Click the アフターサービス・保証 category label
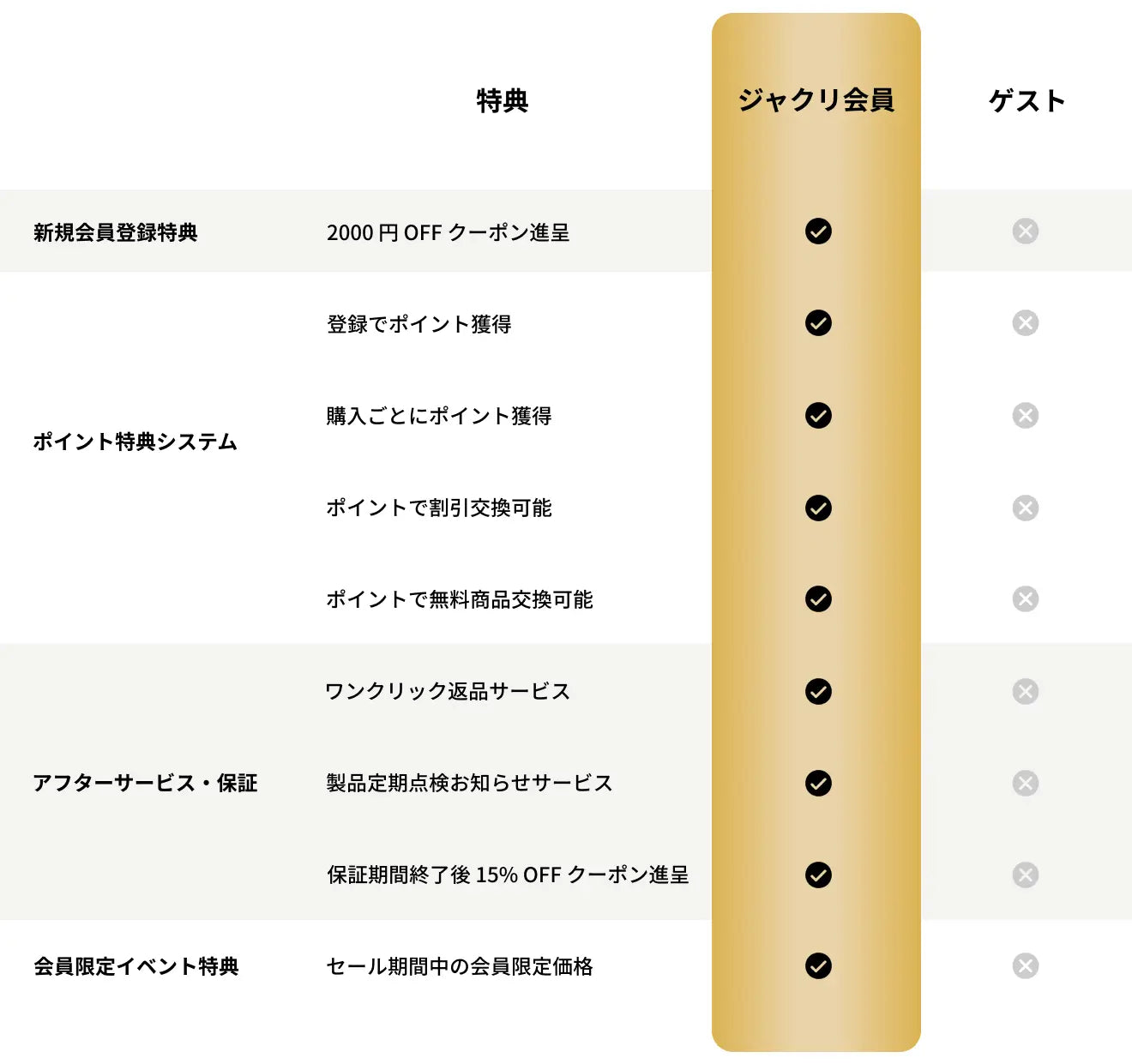 [146, 783]
